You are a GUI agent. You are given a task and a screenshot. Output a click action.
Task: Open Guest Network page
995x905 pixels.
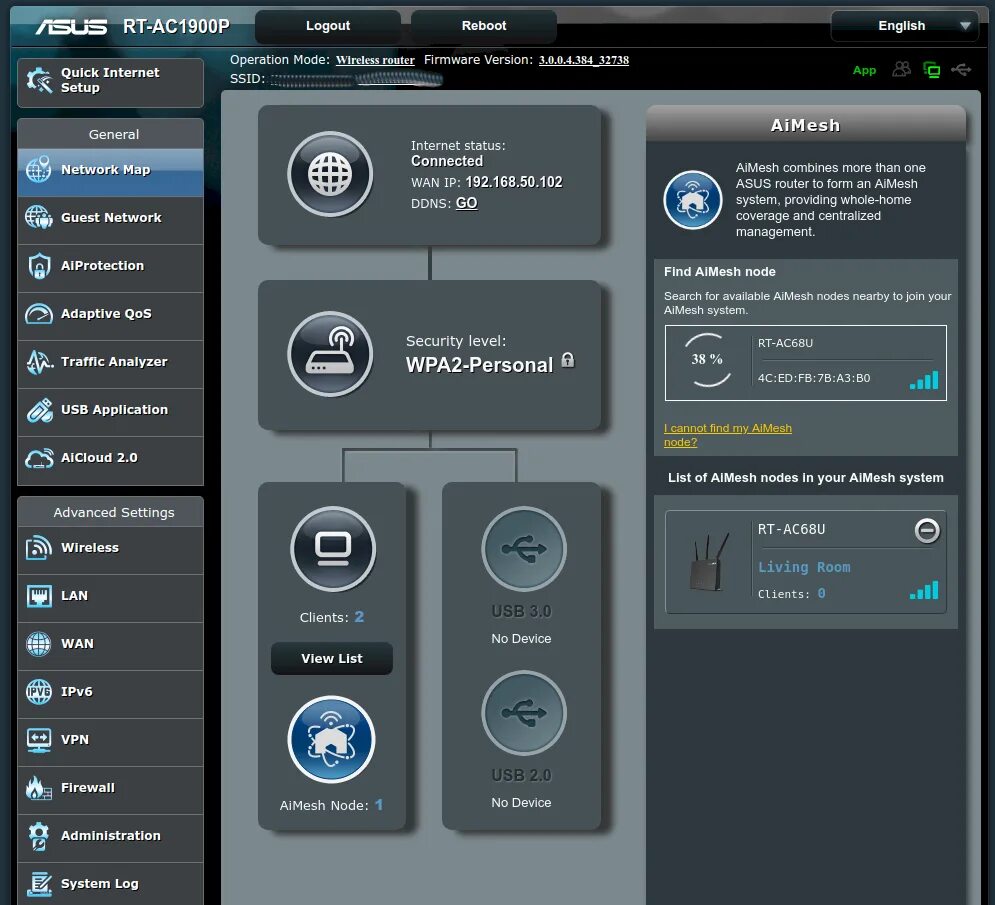(110, 218)
